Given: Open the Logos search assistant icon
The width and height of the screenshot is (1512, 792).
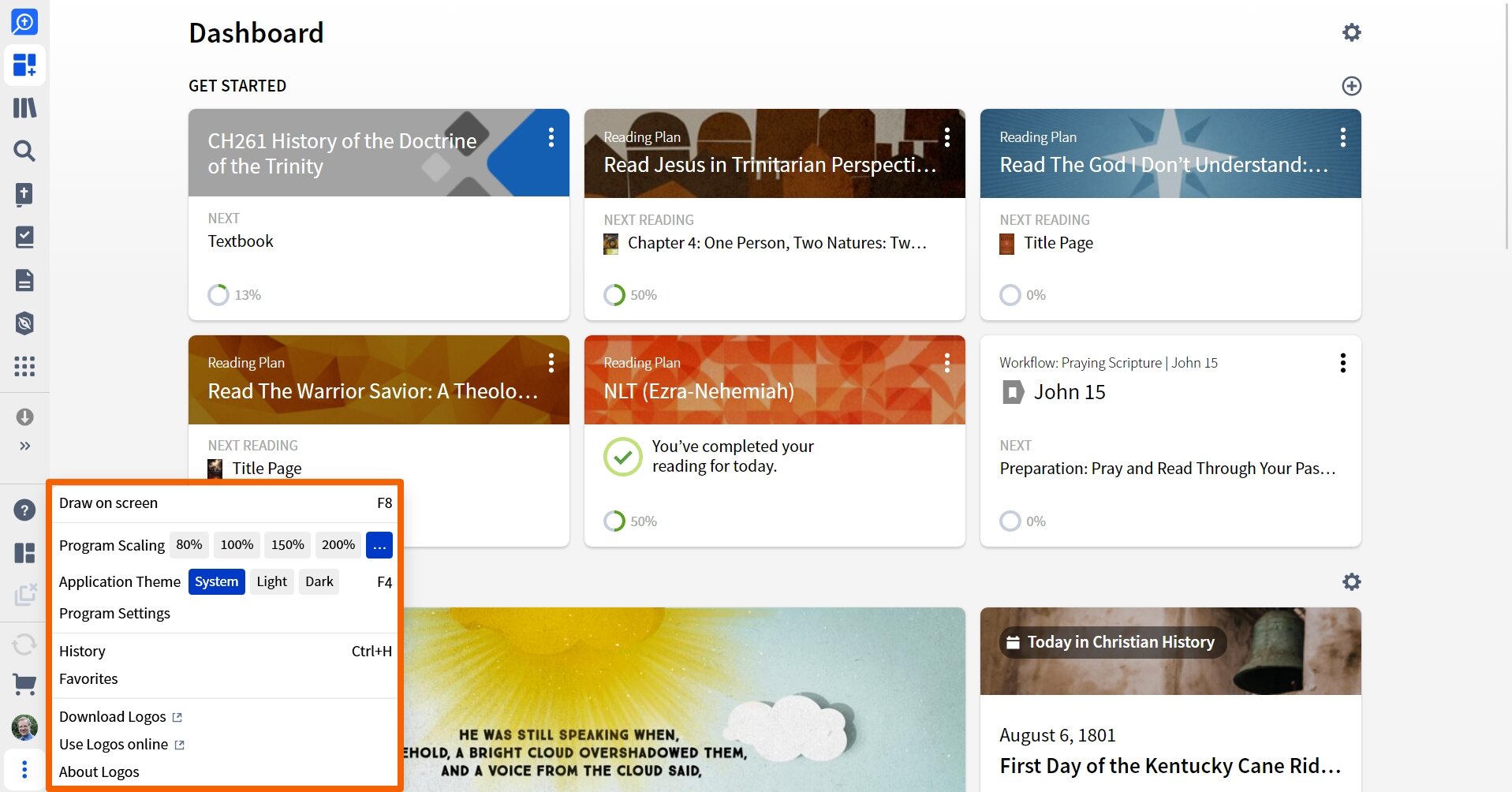Looking at the screenshot, I should coord(24,21).
